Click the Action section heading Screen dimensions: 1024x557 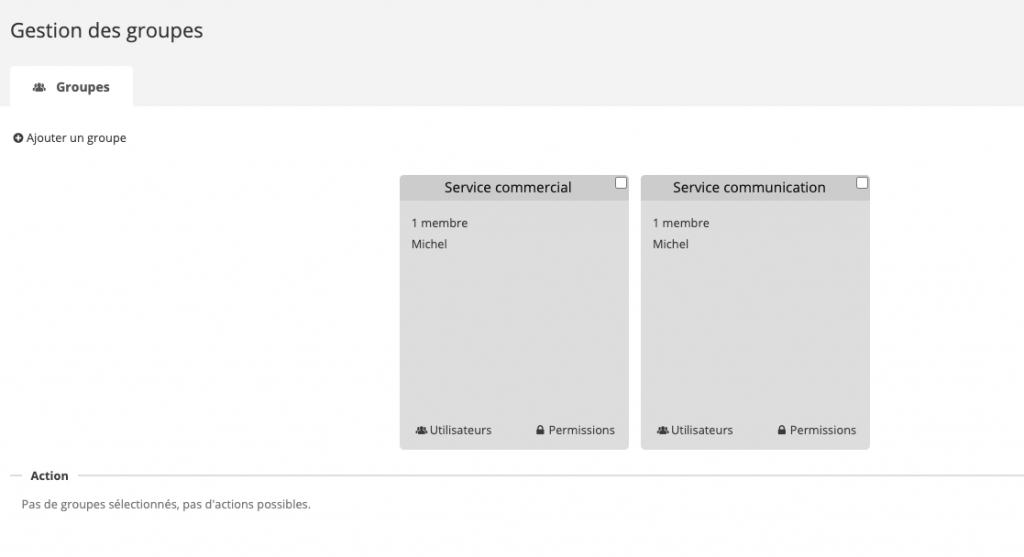pyautogui.click(x=49, y=476)
